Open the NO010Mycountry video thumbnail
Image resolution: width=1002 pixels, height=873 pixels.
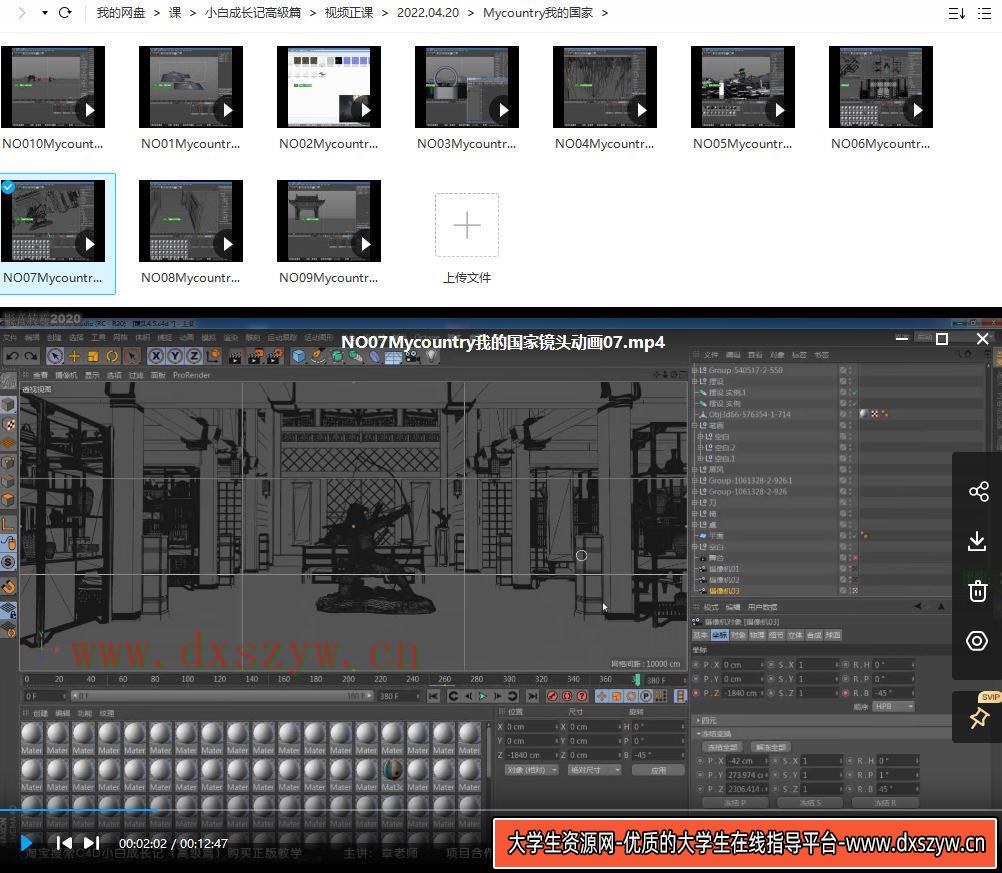click(x=53, y=87)
